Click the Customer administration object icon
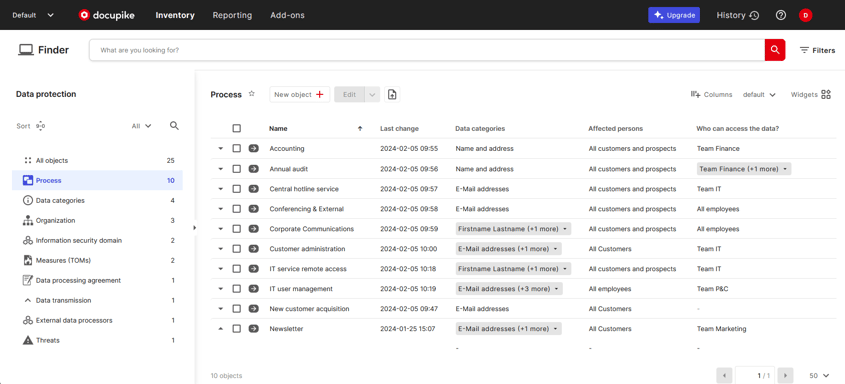The height and width of the screenshot is (384, 845). (253, 249)
